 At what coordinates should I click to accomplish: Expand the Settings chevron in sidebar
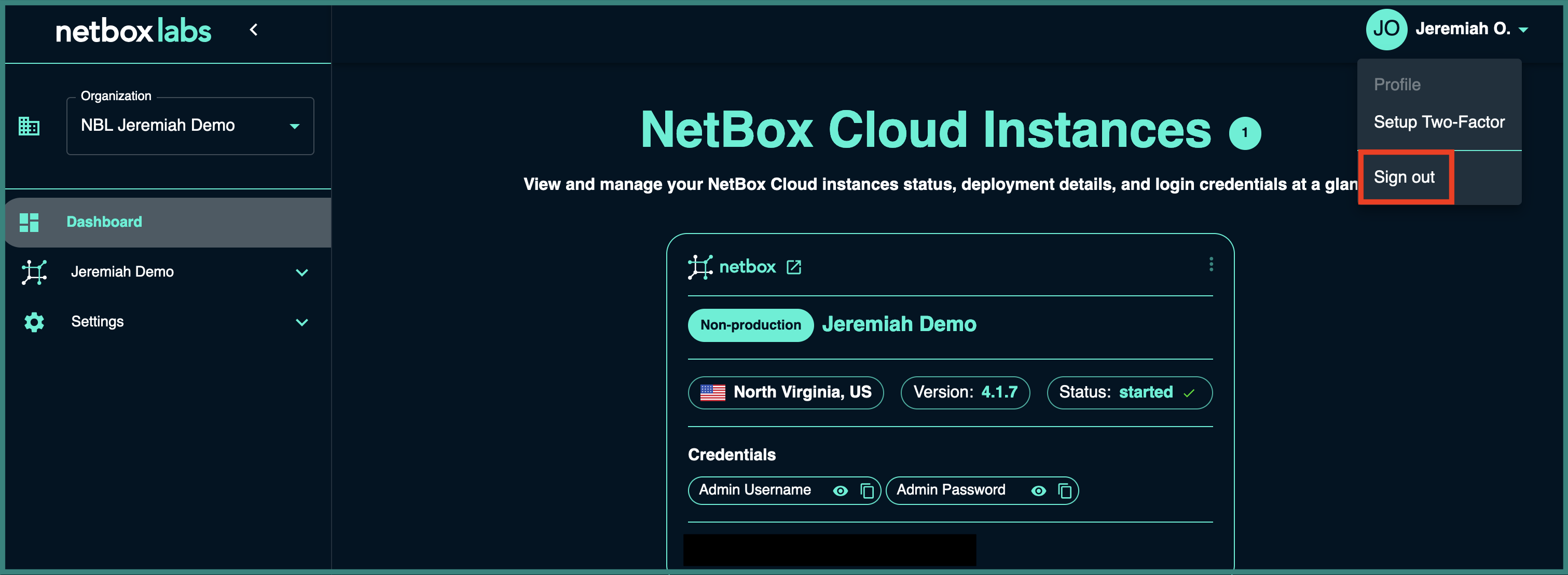[301, 322]
